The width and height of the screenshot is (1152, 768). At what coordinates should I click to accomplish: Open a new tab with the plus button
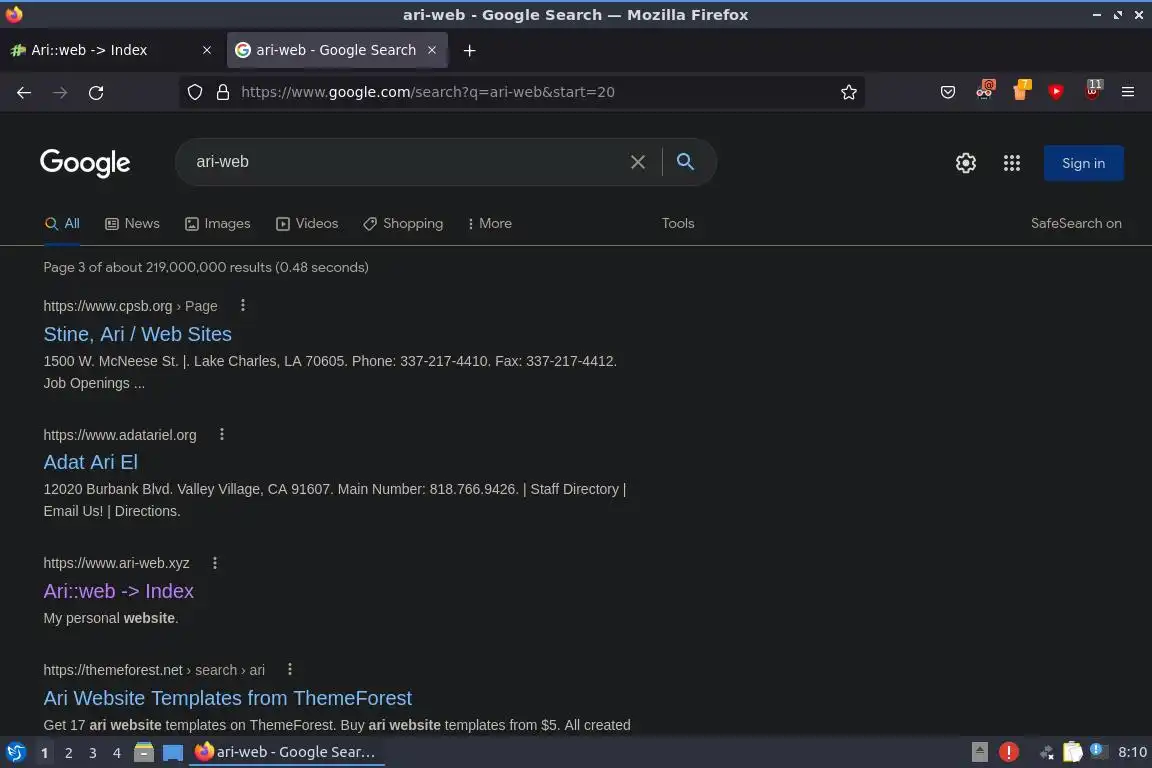[469, 50]
